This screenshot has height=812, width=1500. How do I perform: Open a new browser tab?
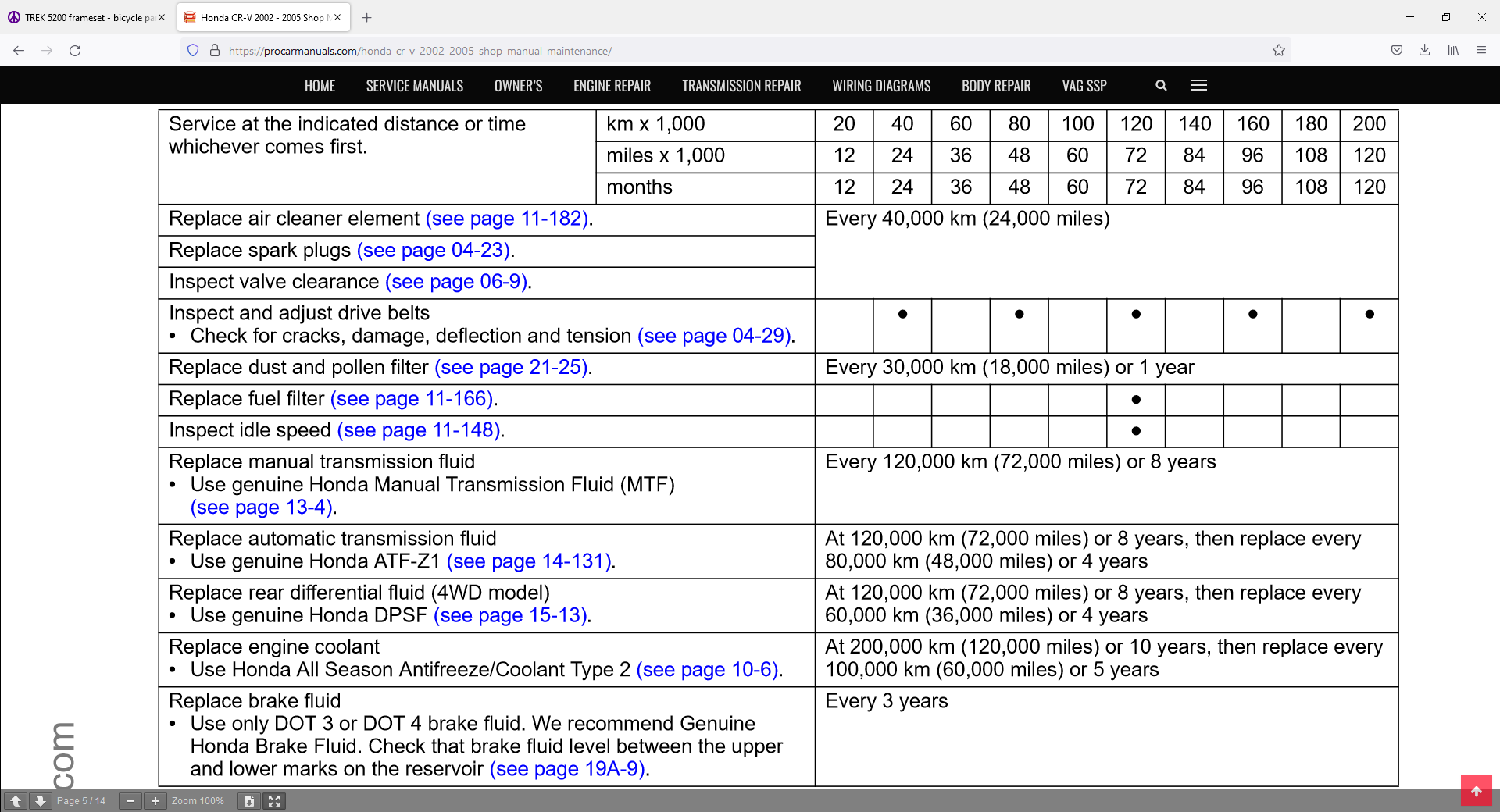click(367, 17)
